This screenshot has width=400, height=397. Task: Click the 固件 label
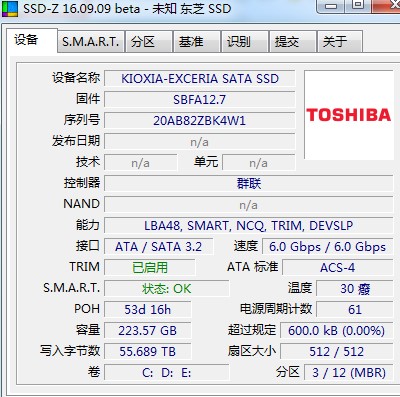88,99
